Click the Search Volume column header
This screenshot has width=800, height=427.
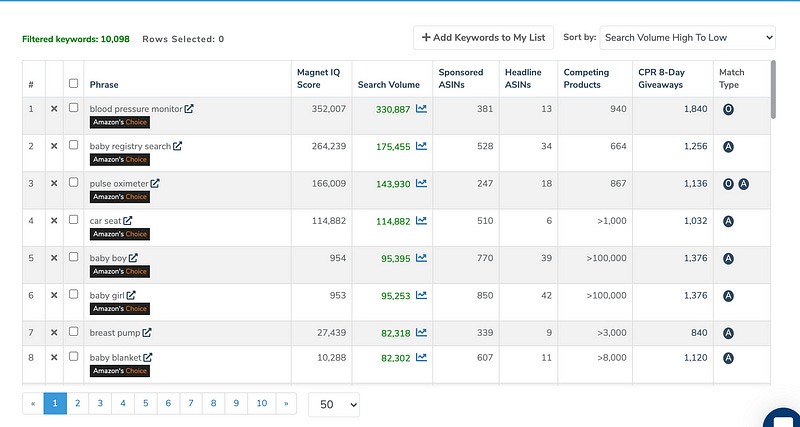point(389,85)
